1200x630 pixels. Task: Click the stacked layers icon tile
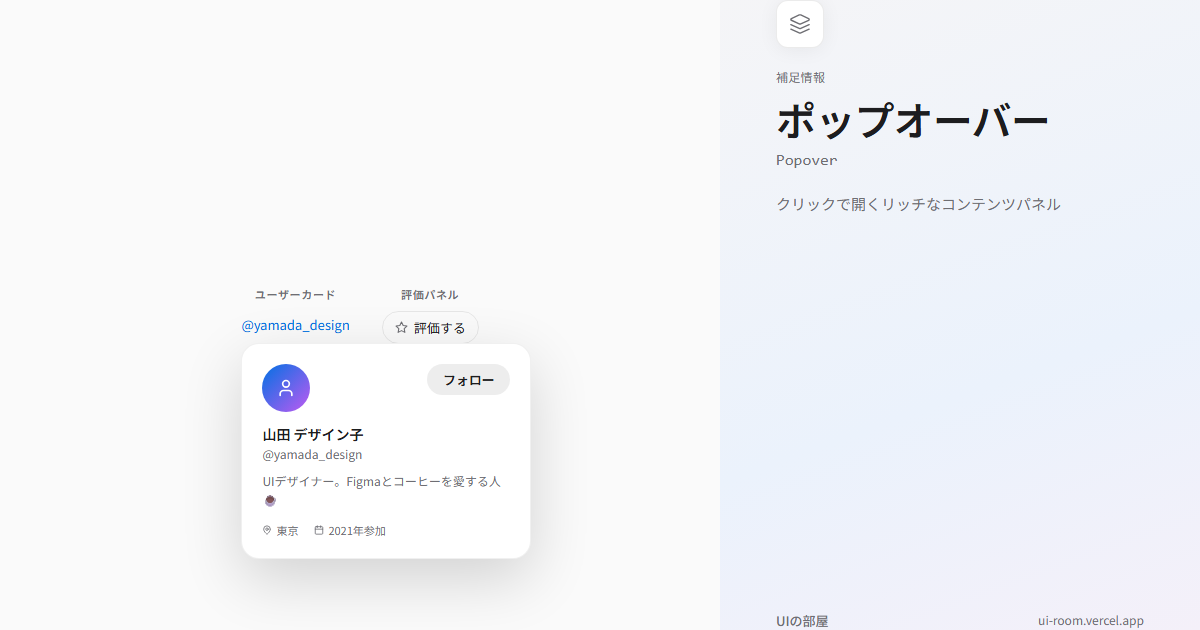coord(800,24)
